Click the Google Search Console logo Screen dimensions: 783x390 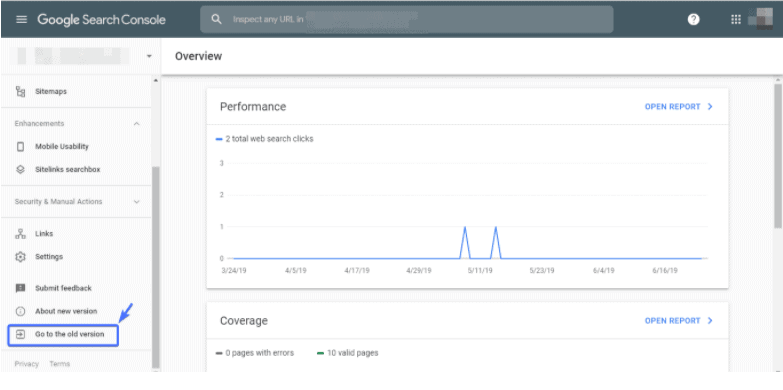pos(101,19)
